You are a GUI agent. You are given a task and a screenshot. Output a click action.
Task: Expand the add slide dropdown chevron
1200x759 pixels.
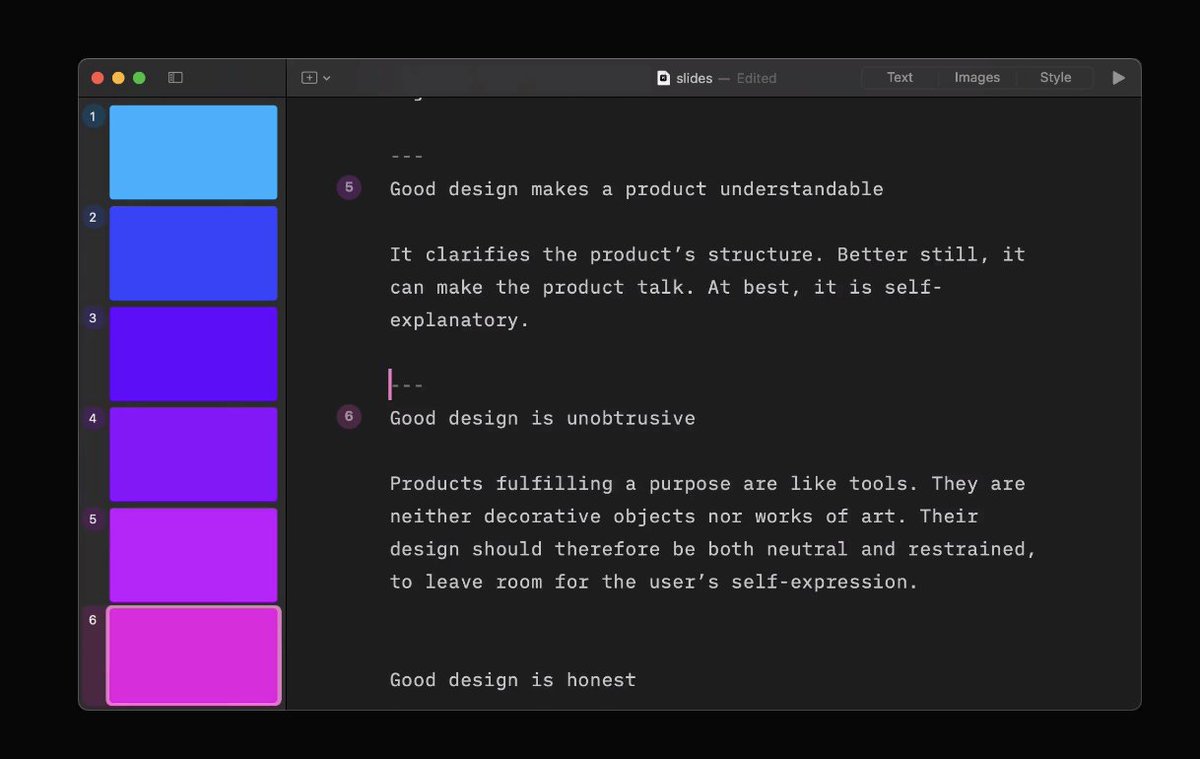326,78
